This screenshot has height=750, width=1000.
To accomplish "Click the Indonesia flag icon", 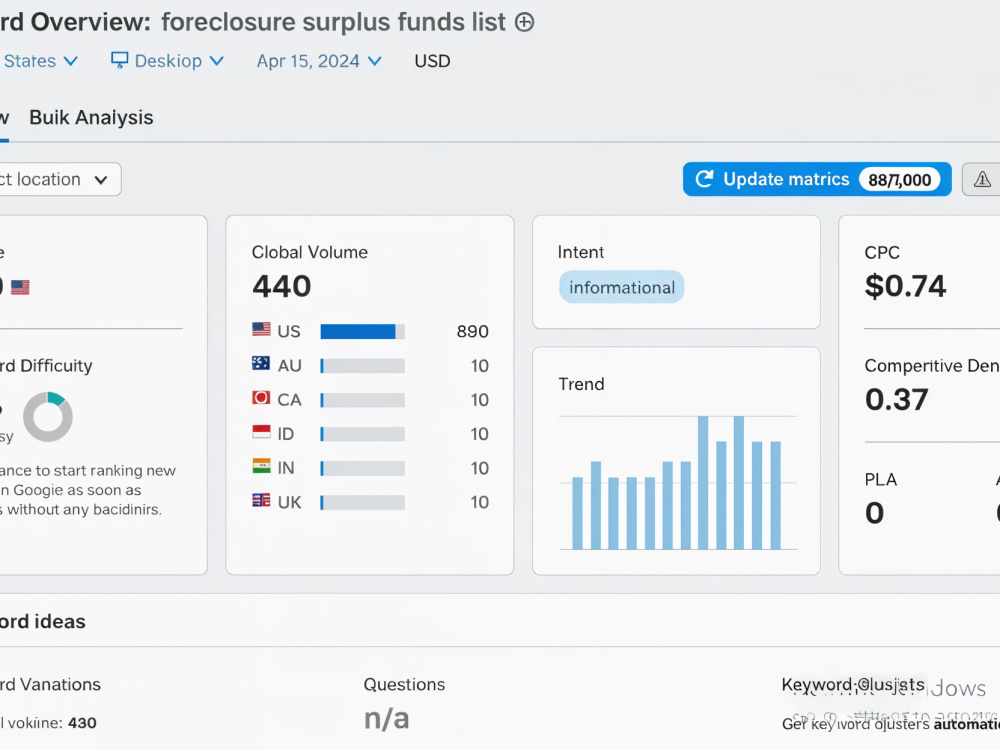I will (261, 432).
